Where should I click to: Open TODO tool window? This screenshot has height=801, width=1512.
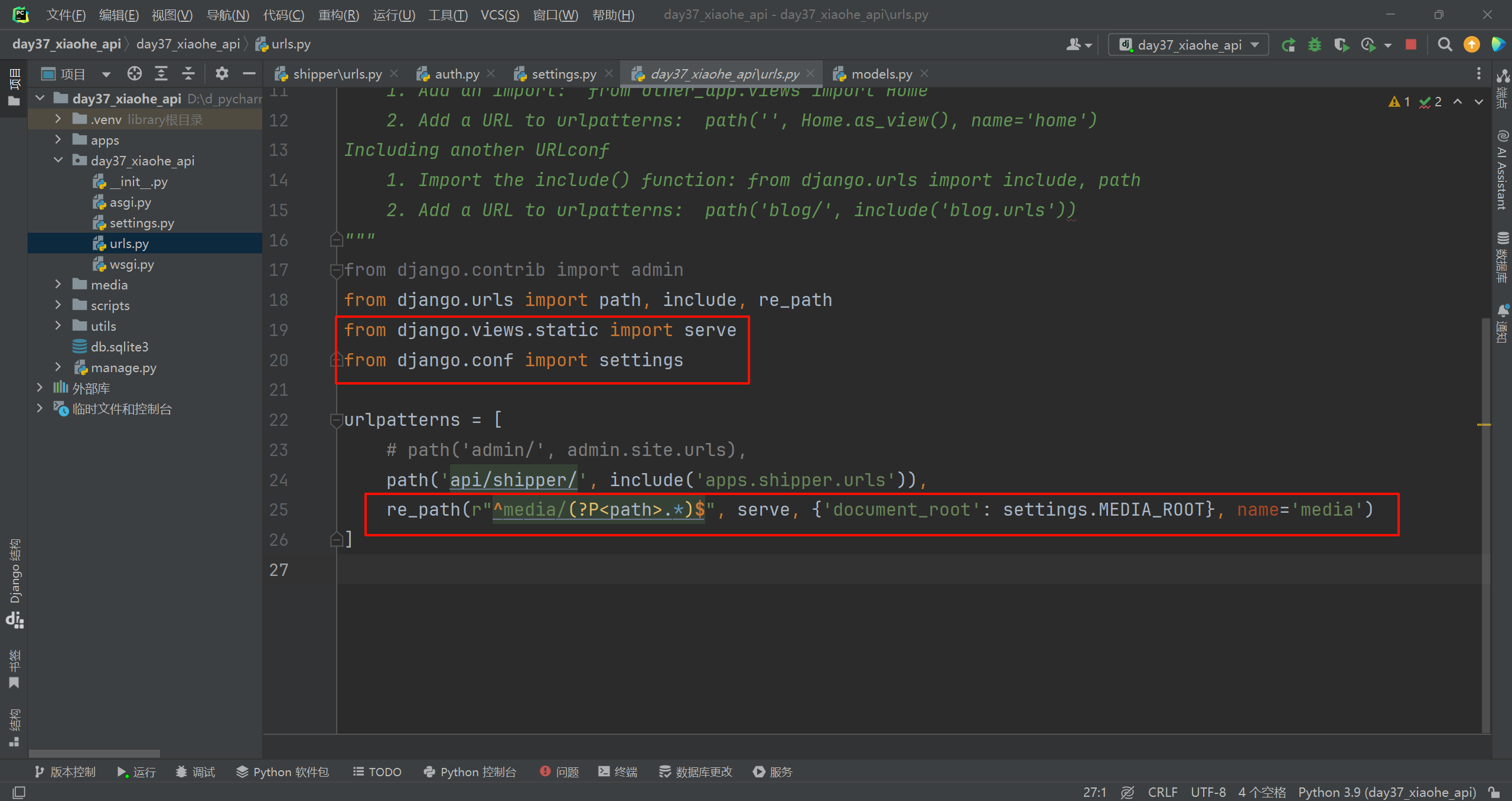pyautogui.click(x=377, y=772)
